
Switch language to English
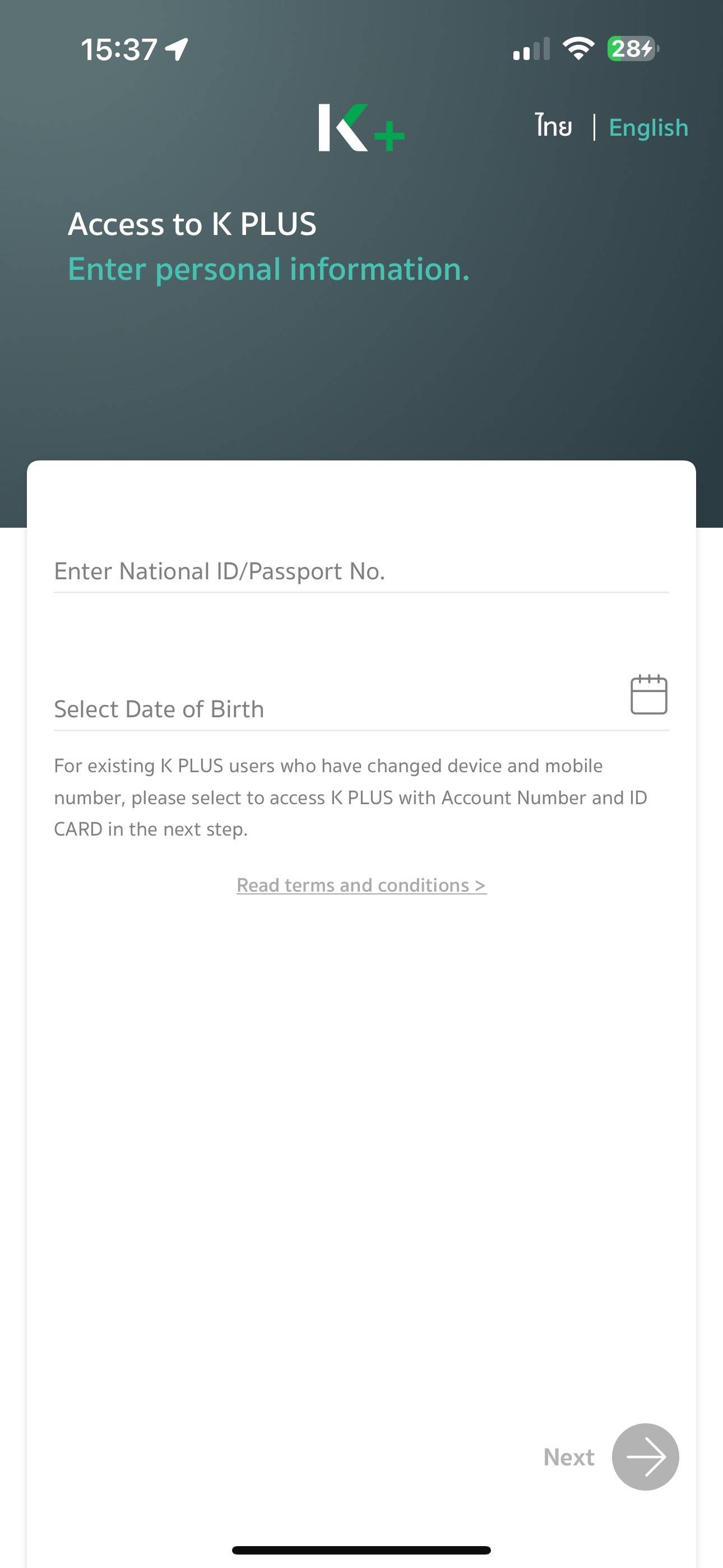pos(648,128)
